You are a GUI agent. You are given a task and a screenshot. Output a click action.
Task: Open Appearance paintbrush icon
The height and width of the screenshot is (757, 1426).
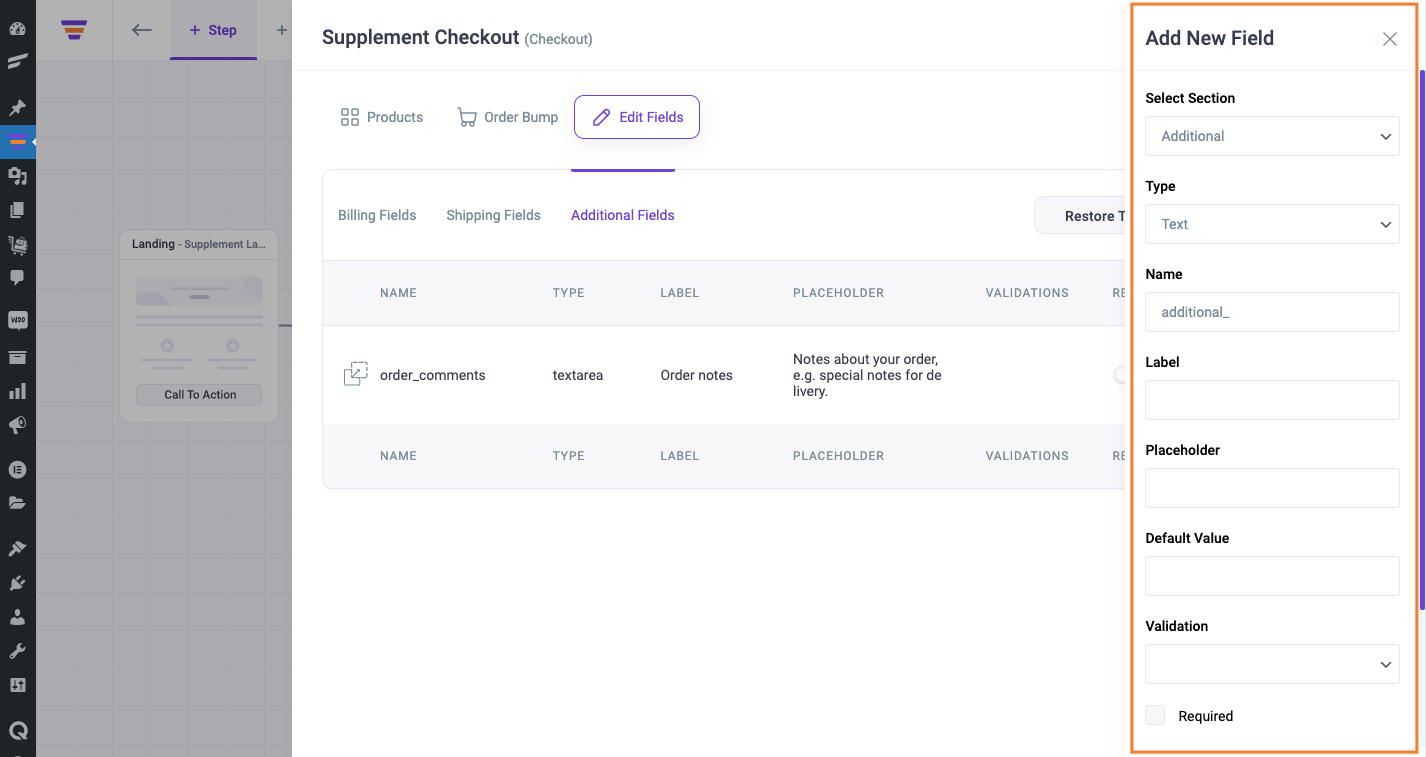(x=17, y=548)
